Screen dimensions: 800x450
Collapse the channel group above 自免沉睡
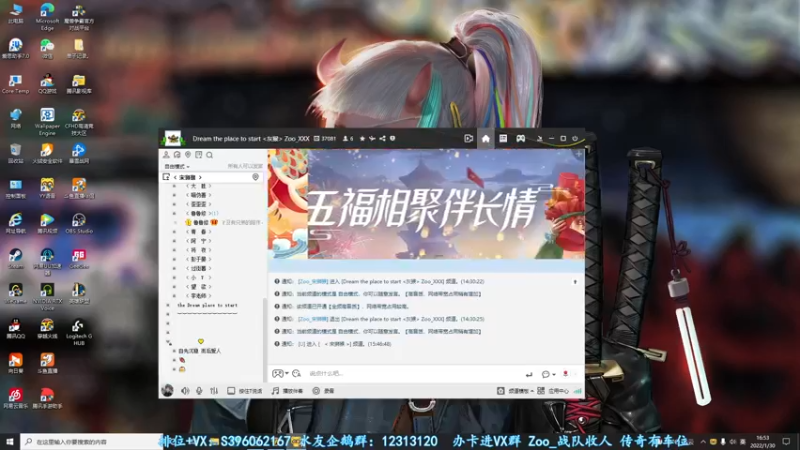tap(168, 342)
